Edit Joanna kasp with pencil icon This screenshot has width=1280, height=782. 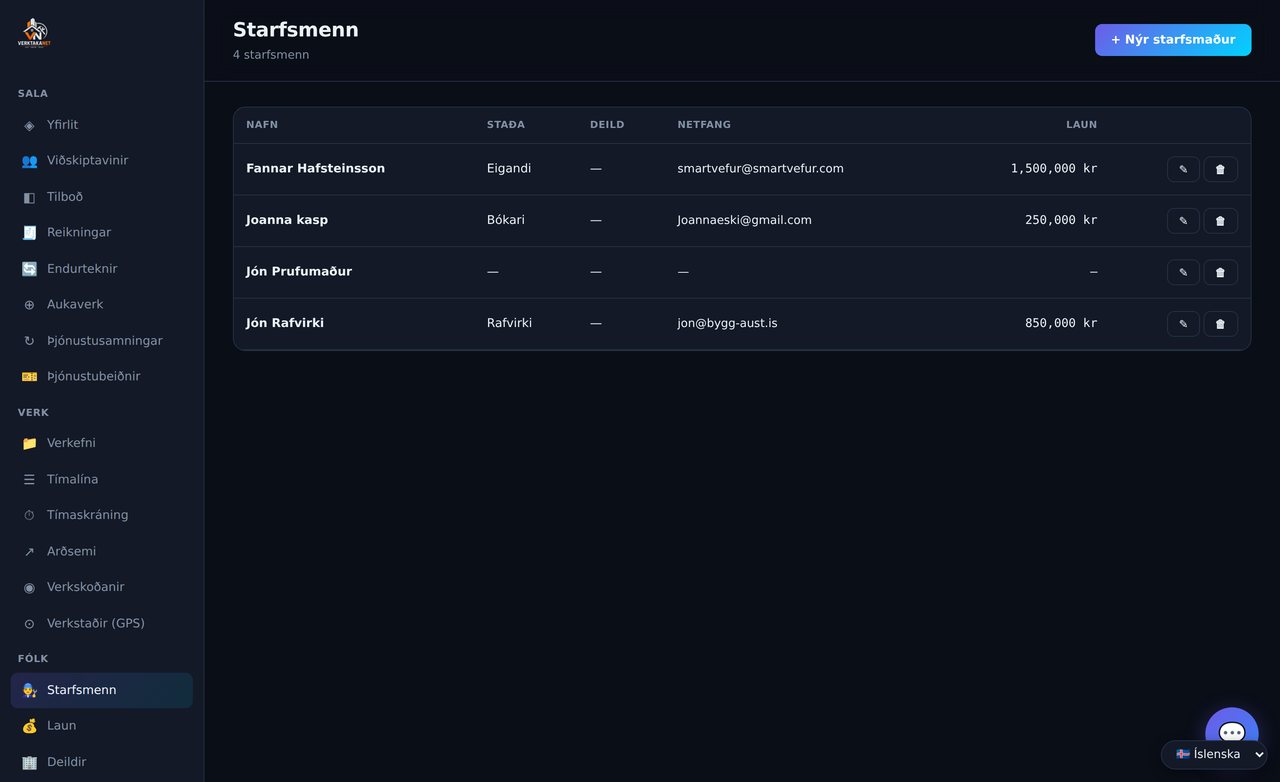coord(1183,221)
